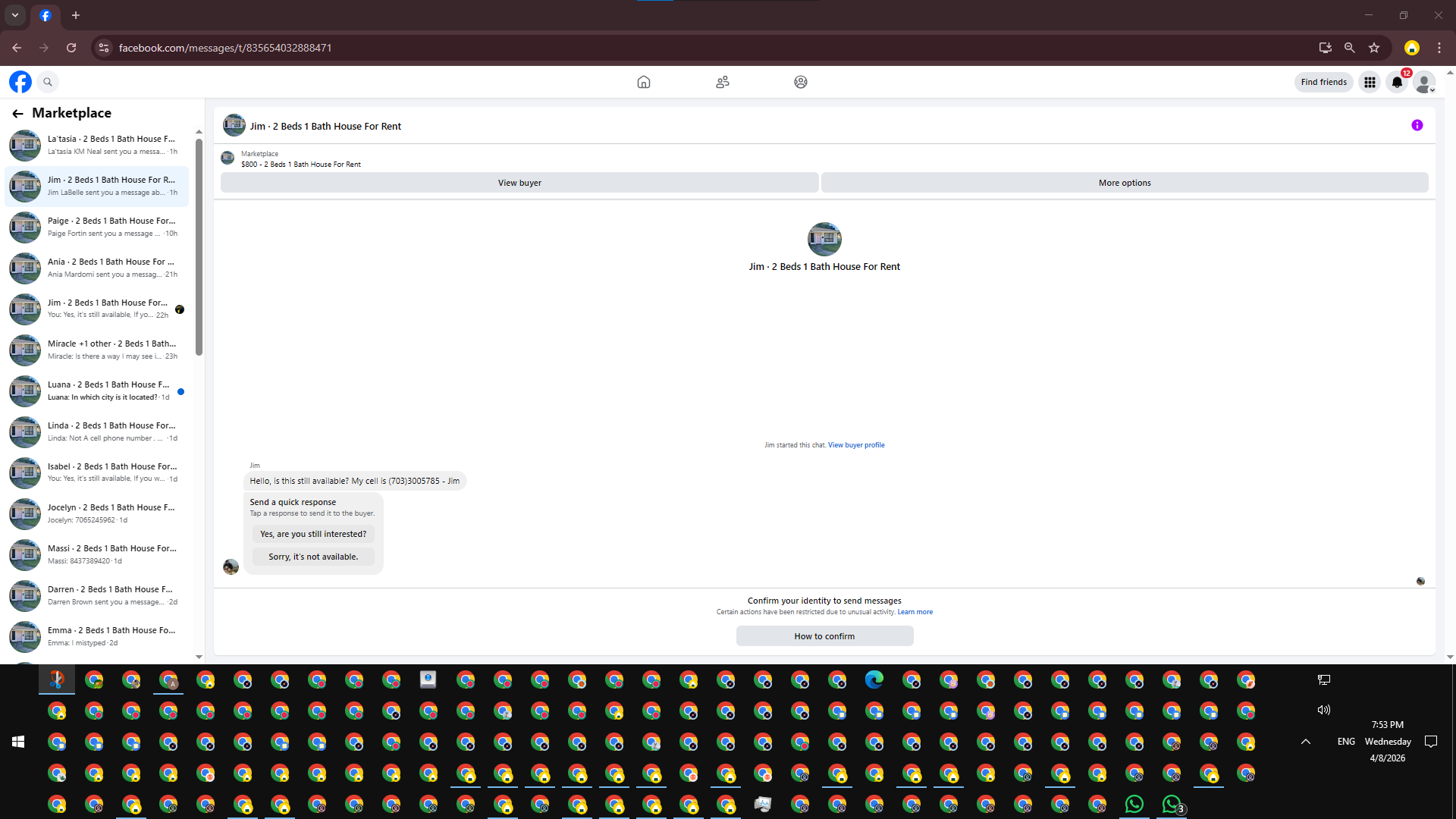
Task: Go to the Home feed icon
Action: 644,82
